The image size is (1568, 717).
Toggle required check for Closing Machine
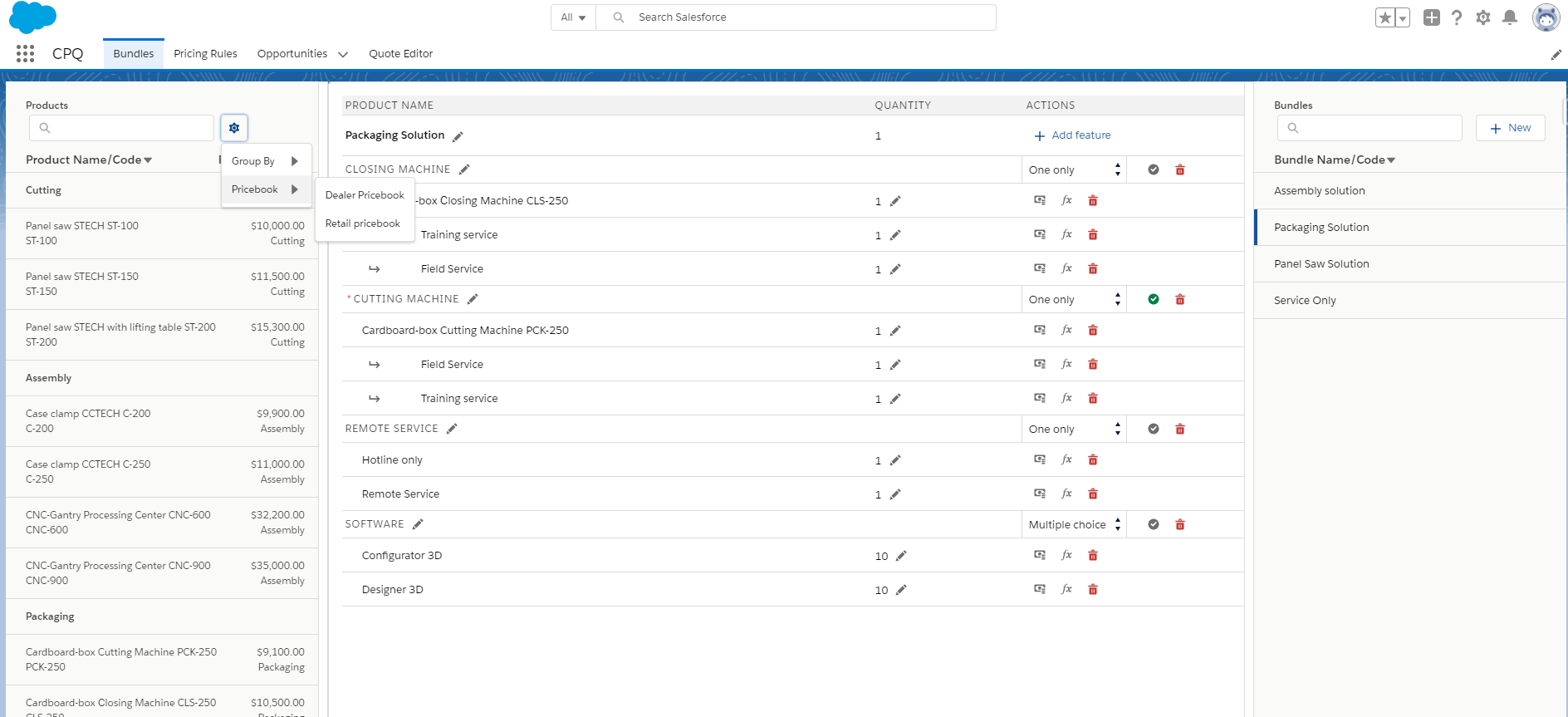(x=1154, y=169)
